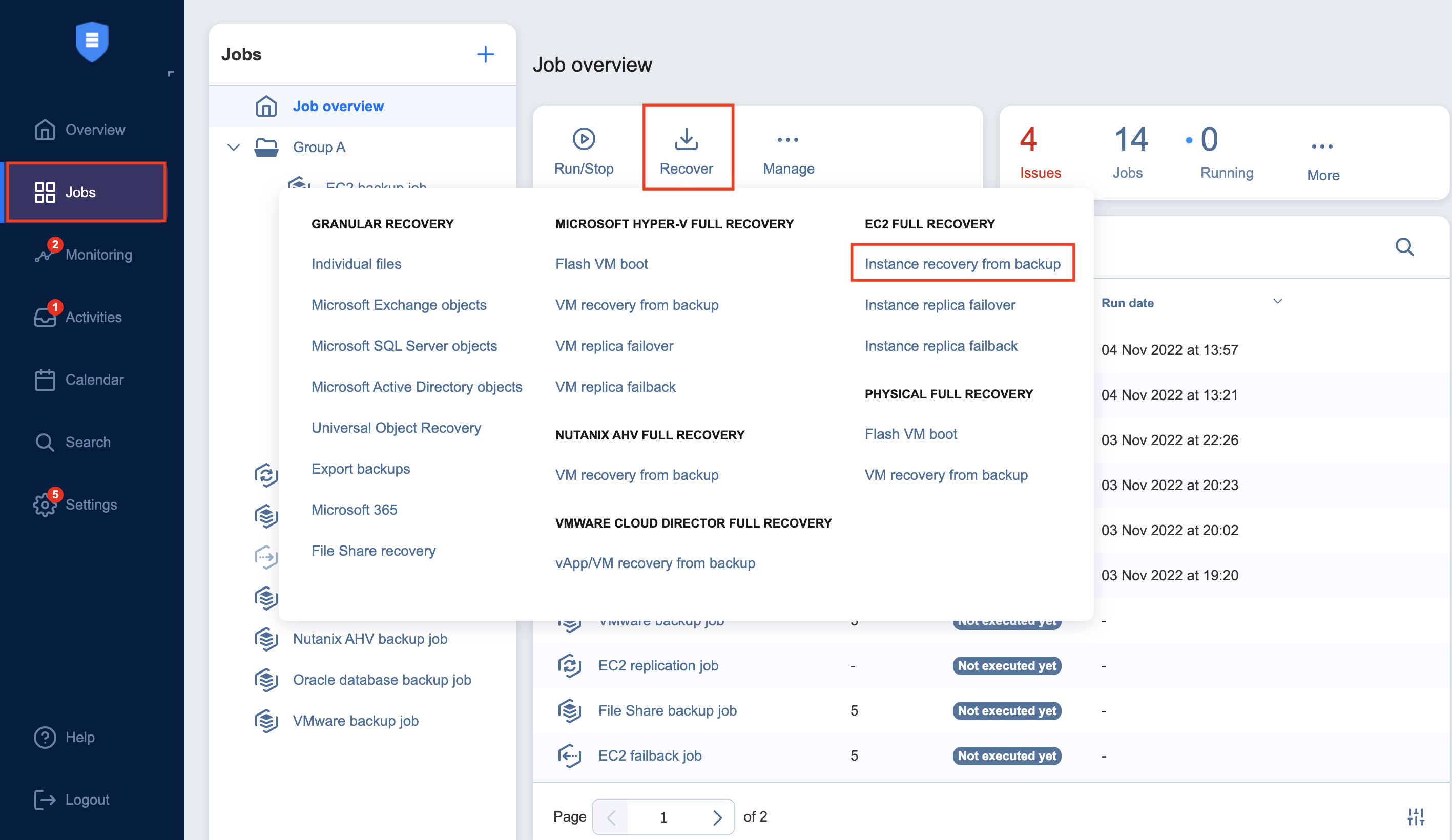The width and height of the screenshot is (1452, 840).
Task: Select vApp/VM recovery from backup
Action: 655,563
